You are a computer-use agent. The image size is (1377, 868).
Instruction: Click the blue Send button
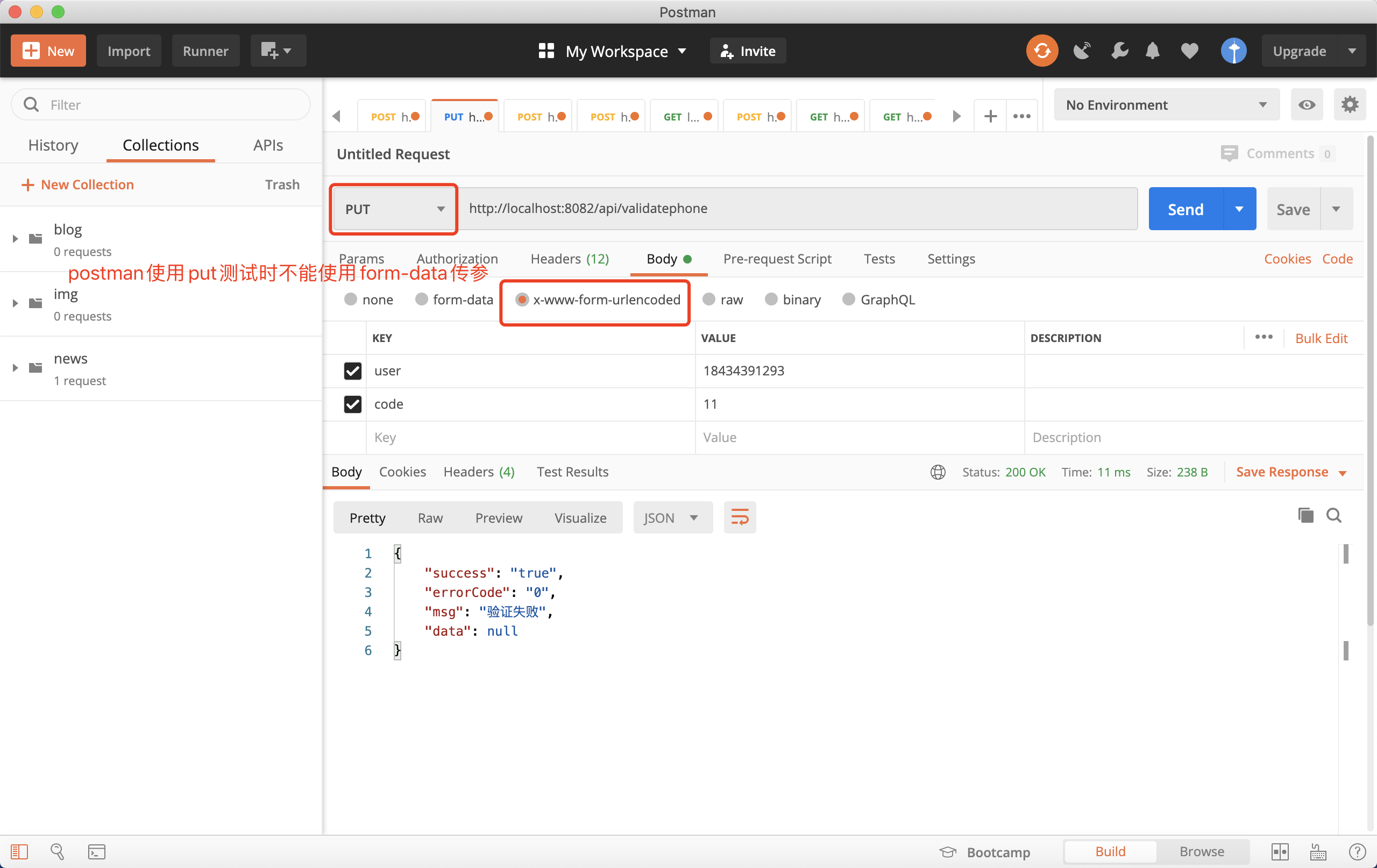pos(1186,209)
